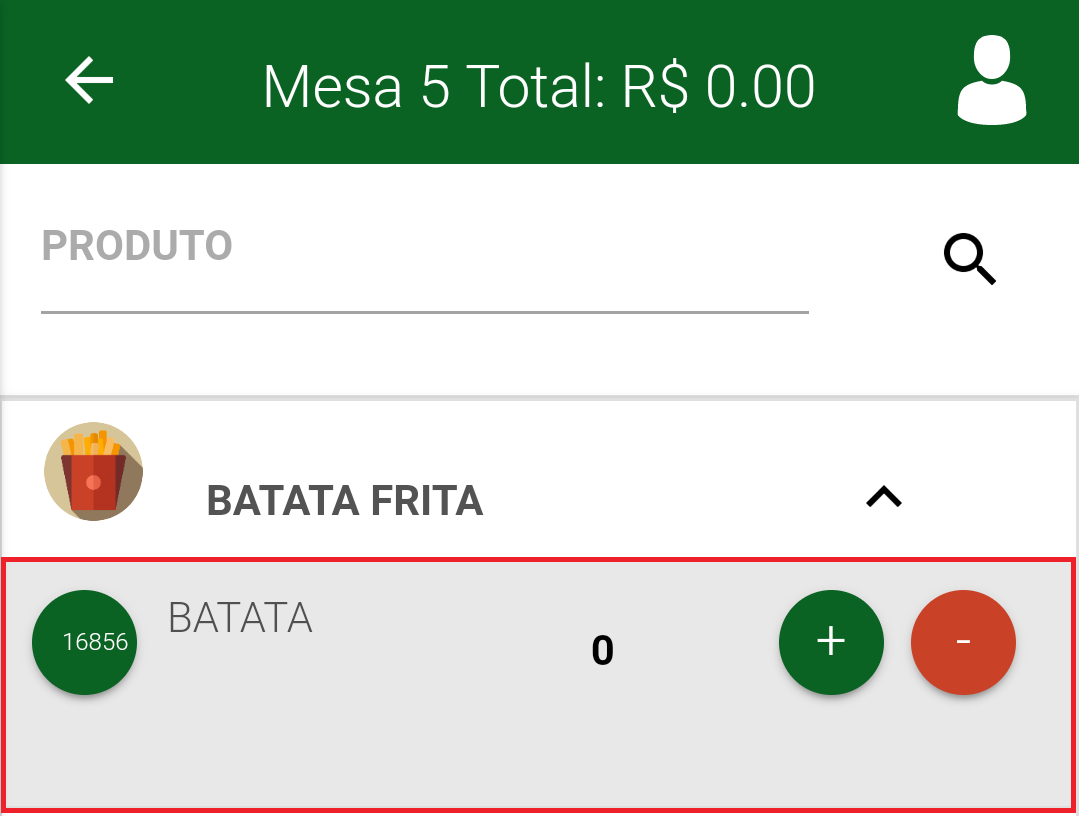Click the search field underline area

(425, 312)
